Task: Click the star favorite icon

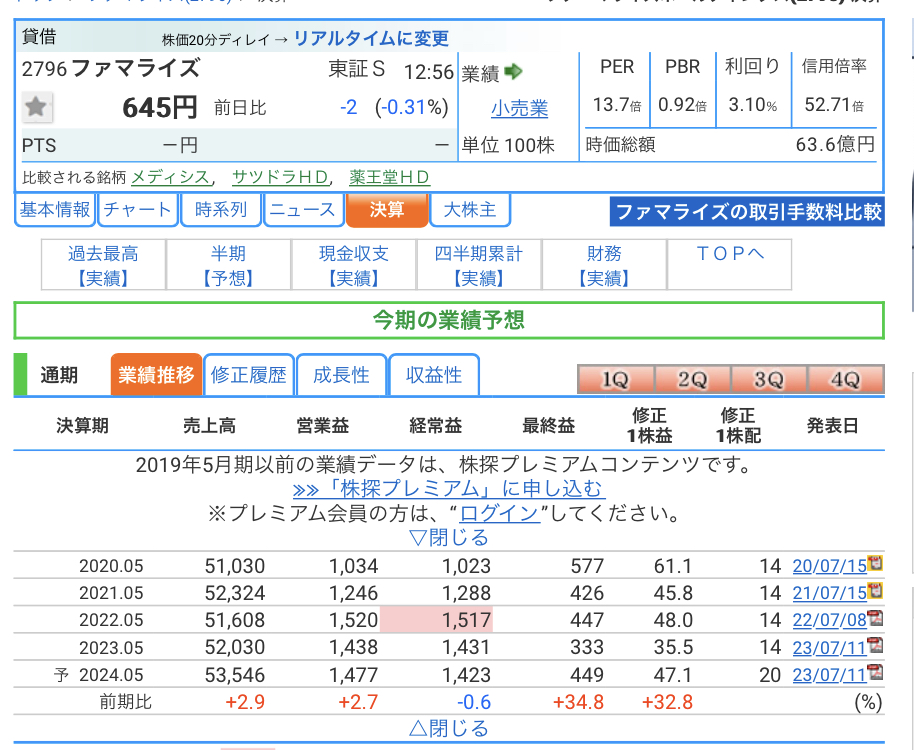Action: click(37, 107)
